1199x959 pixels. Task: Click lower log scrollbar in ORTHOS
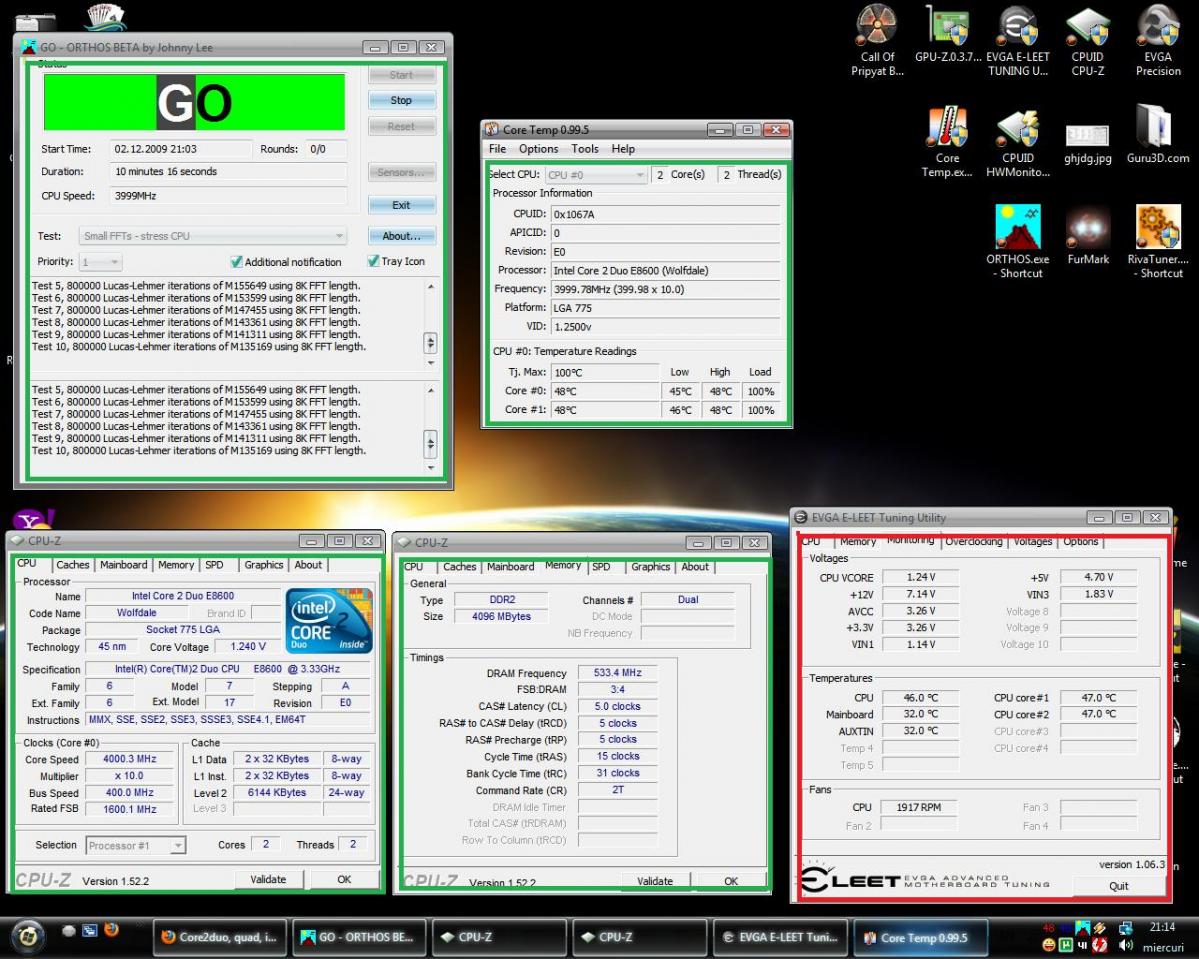point(431,427)
